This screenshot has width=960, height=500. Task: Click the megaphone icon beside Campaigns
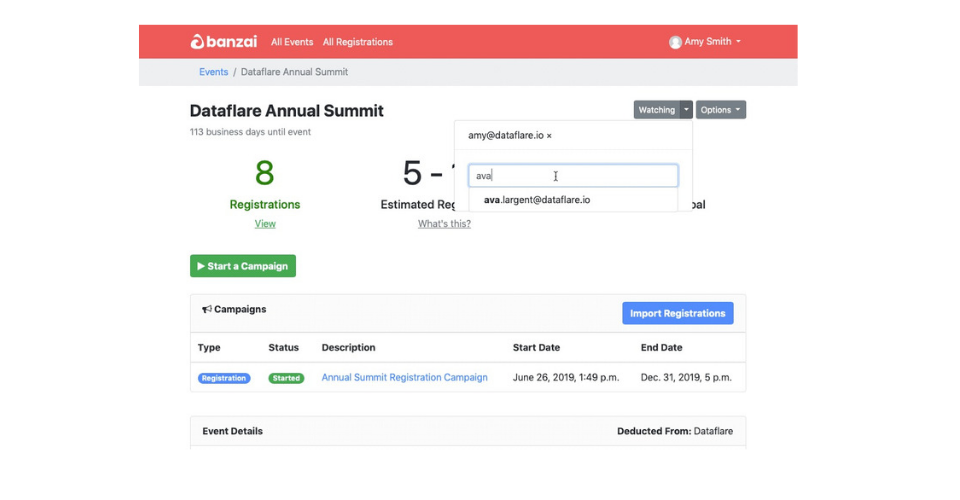[x=207, y=310]
